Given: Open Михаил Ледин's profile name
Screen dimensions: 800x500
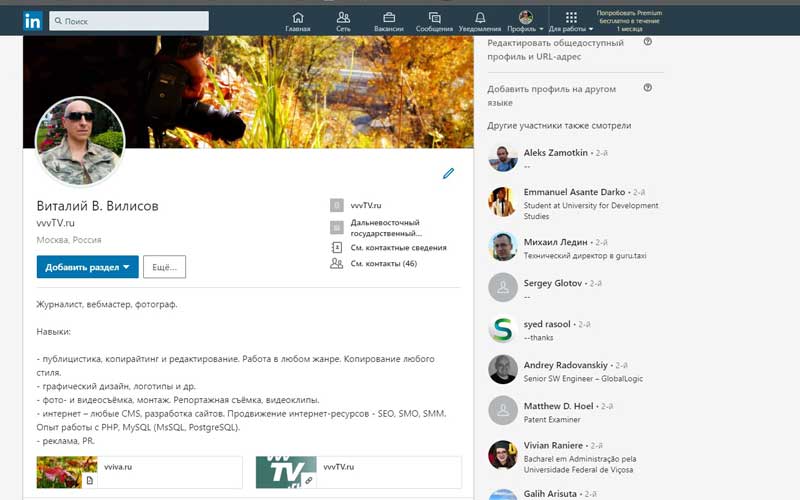Looking at the screenshot, I should (556, 242).
